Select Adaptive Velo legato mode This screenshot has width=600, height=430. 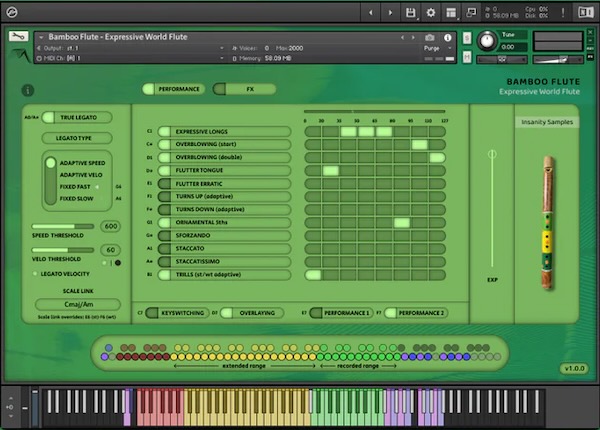tap(81, 175)
